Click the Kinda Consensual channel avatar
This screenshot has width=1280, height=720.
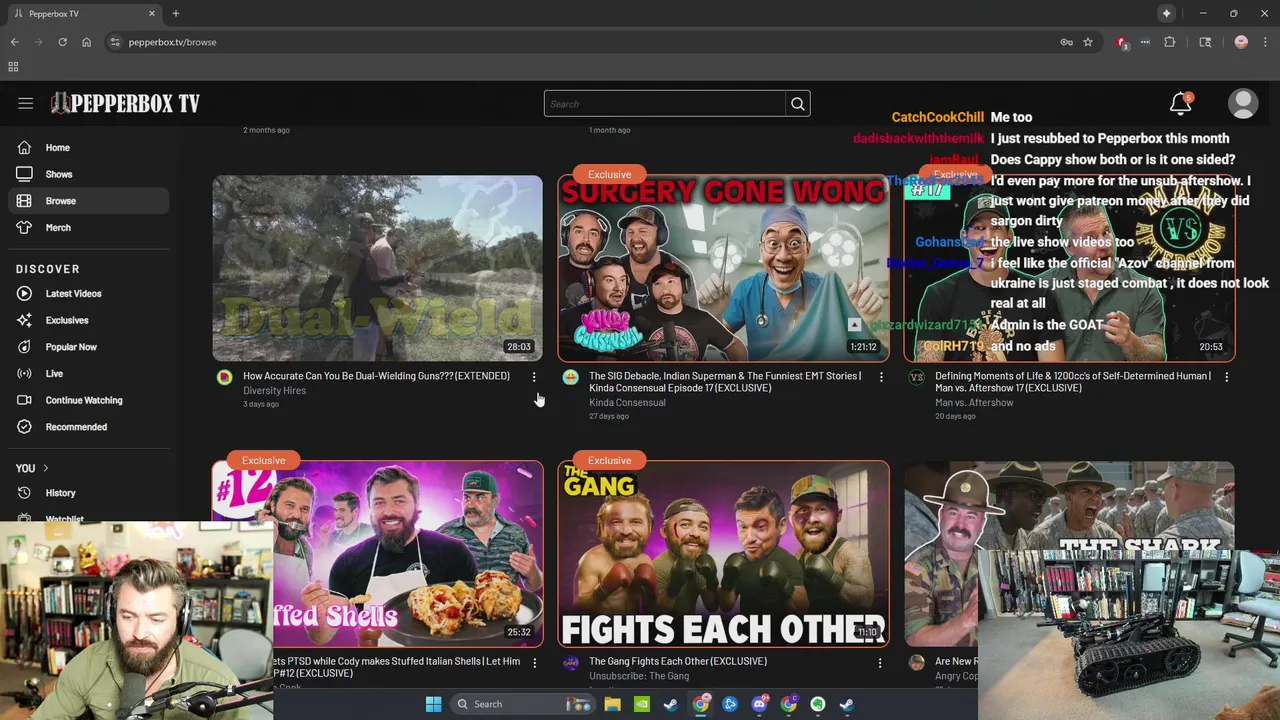(570, 377)
